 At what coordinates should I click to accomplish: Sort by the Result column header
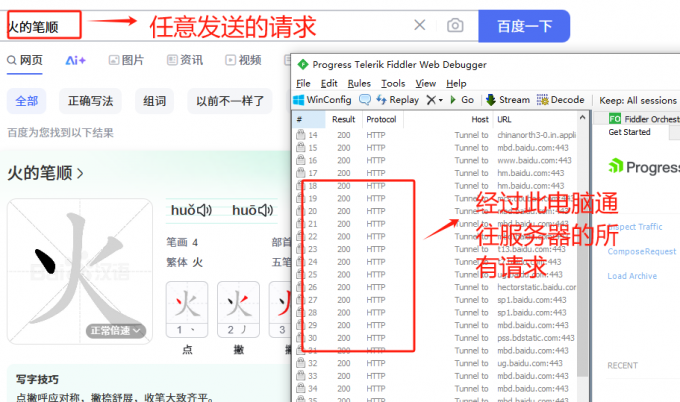343,119
